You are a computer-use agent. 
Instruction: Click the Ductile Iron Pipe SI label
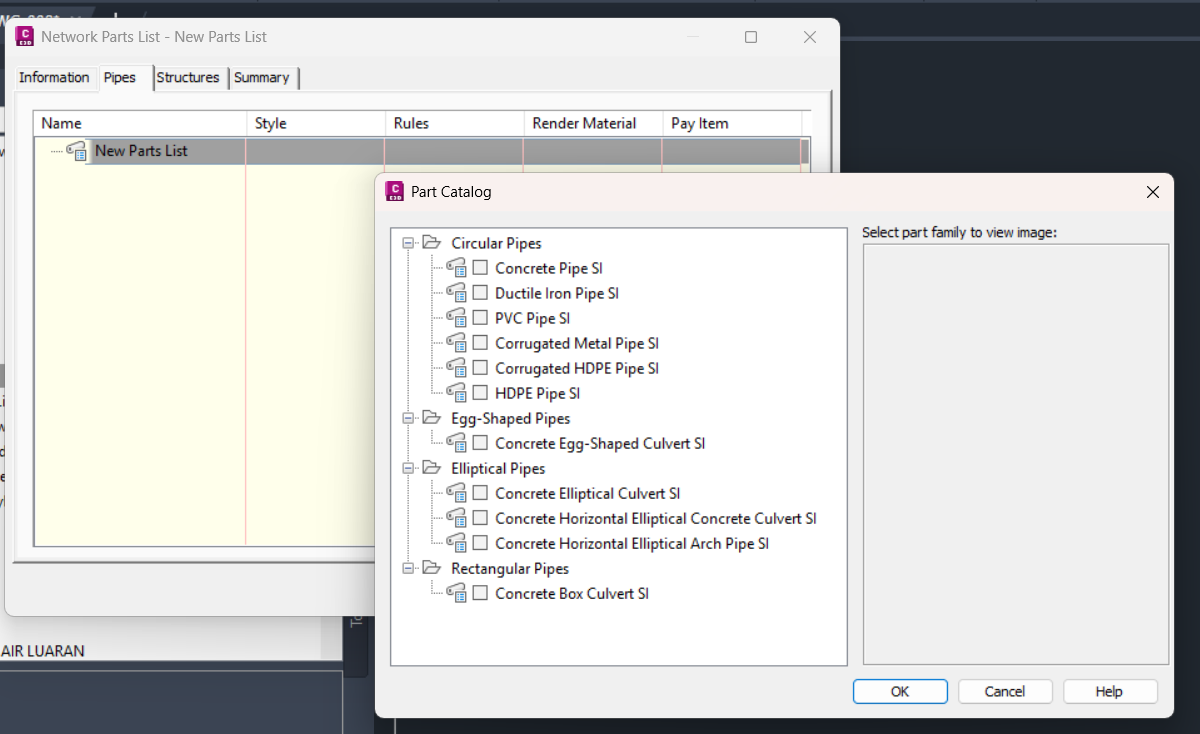coord(557,293)
